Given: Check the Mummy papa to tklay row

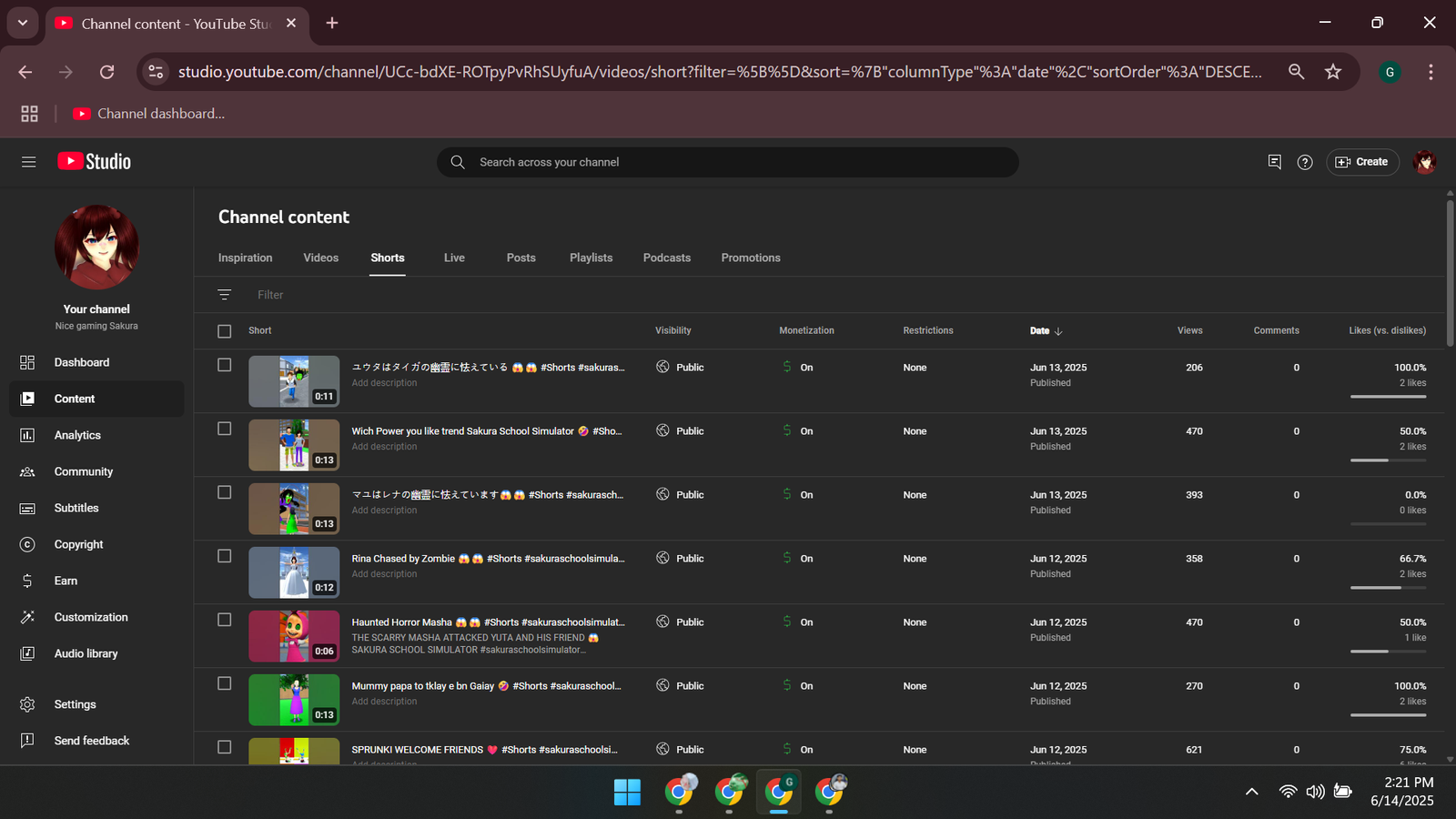Looking at the screenshot, I should 225,683.
